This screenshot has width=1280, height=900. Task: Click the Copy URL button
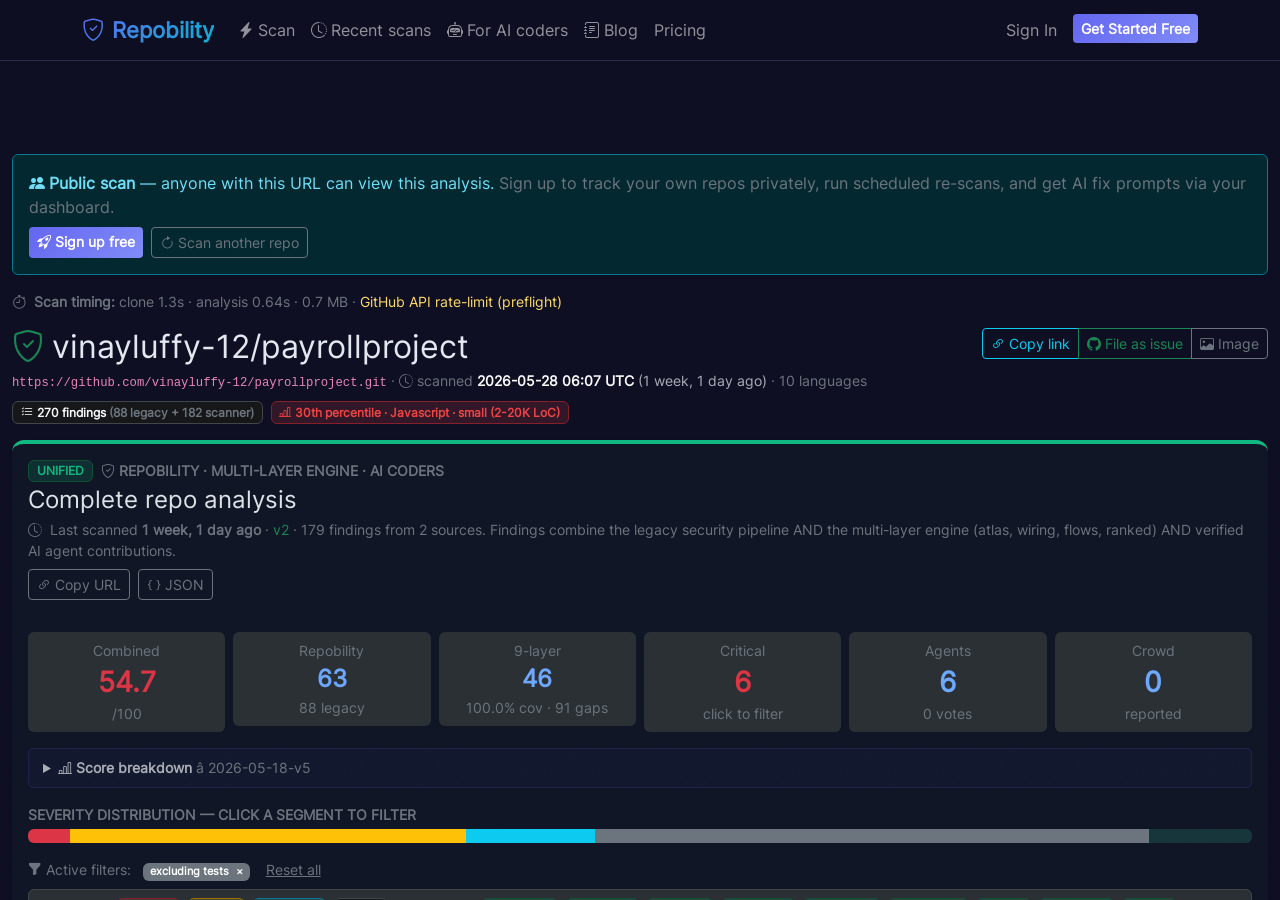(x=79, y=585)
